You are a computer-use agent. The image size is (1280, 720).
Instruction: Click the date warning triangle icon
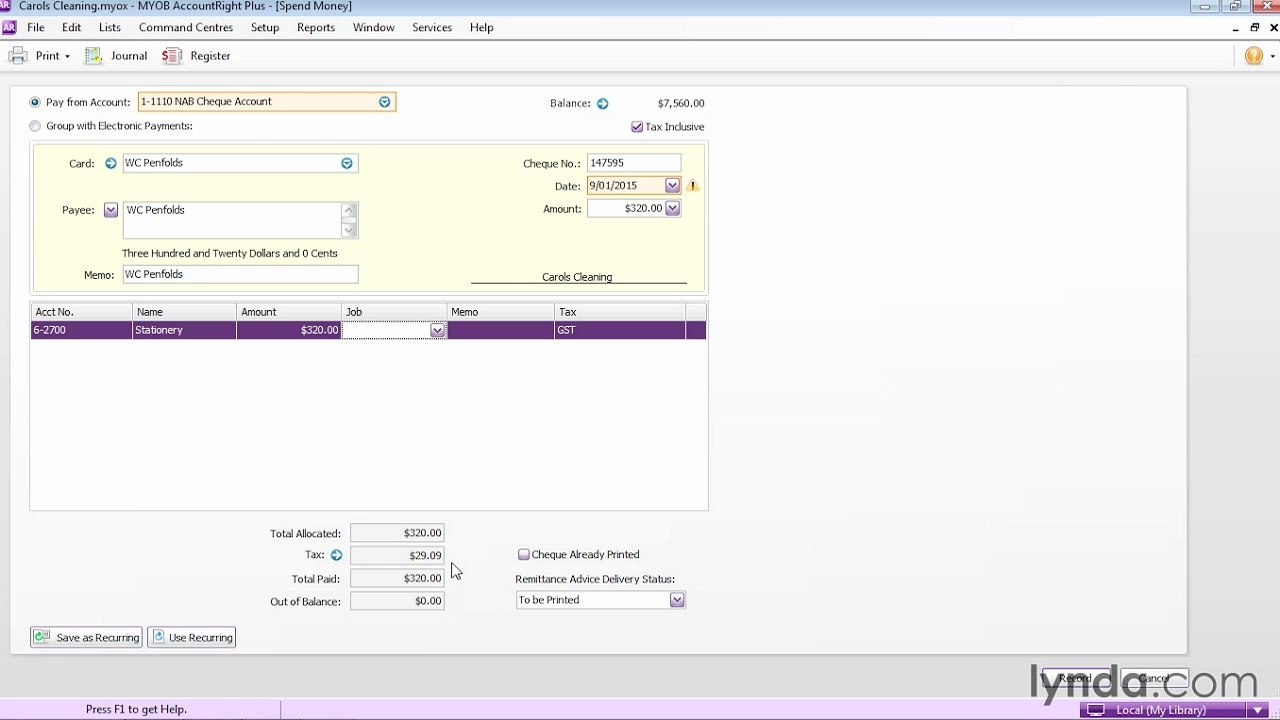tap(692, 186)
